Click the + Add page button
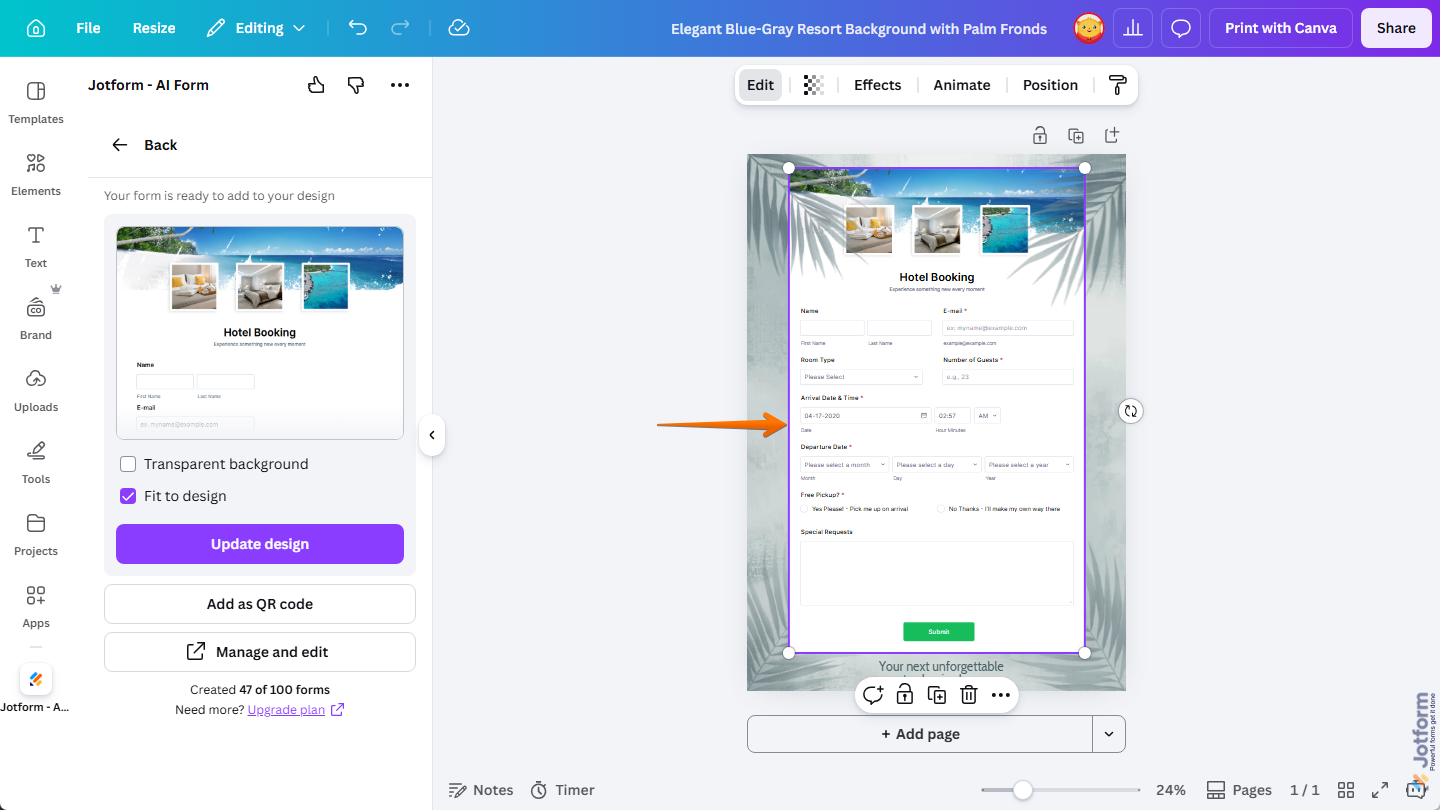1440x810 pixels. (920, 734)
